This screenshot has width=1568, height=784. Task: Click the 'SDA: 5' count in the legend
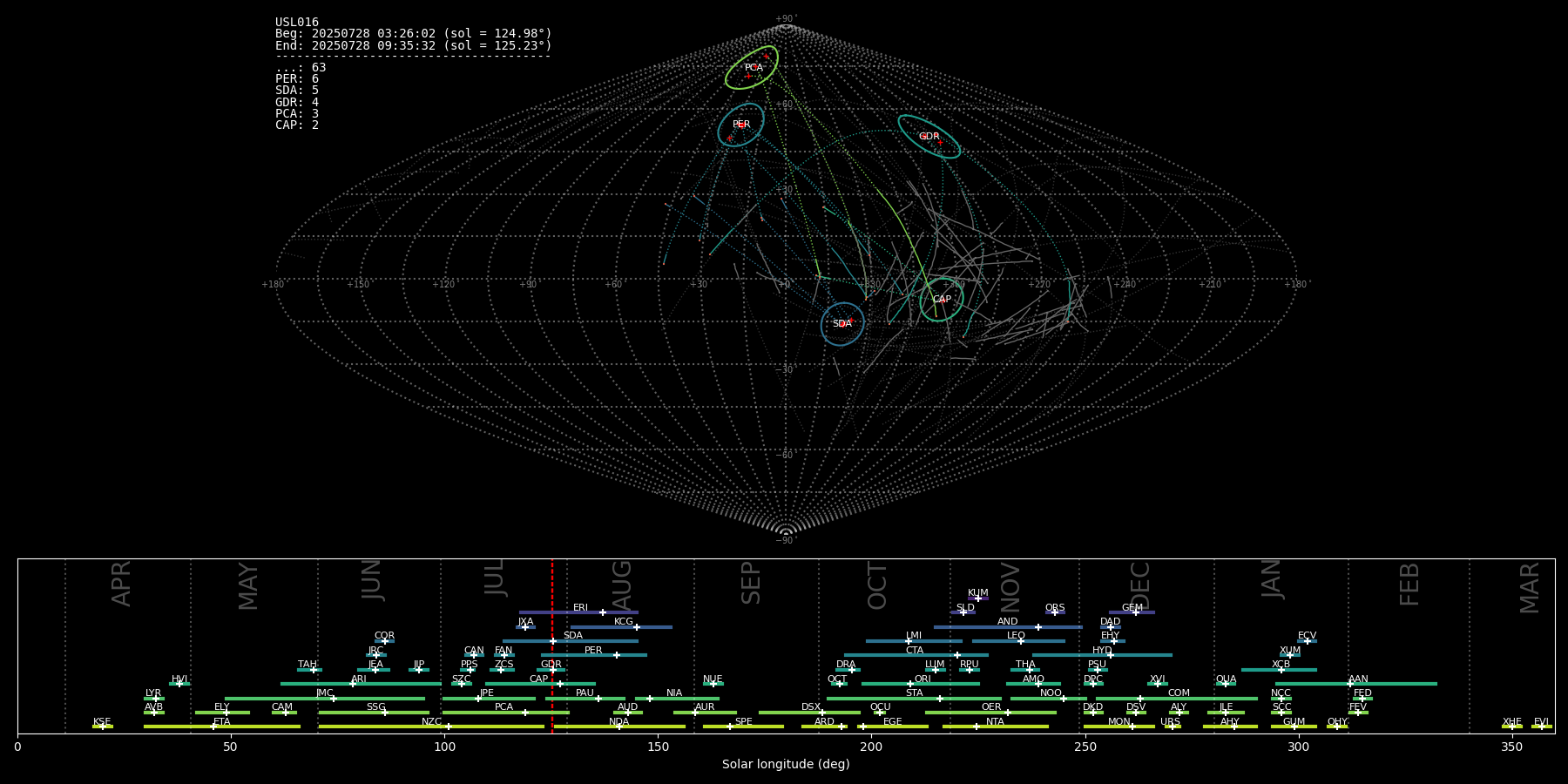[x=297, y=91]
